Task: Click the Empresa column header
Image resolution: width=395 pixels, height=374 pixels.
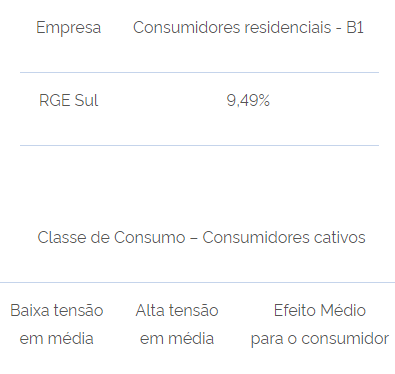Action: click(x=68, y=27)
